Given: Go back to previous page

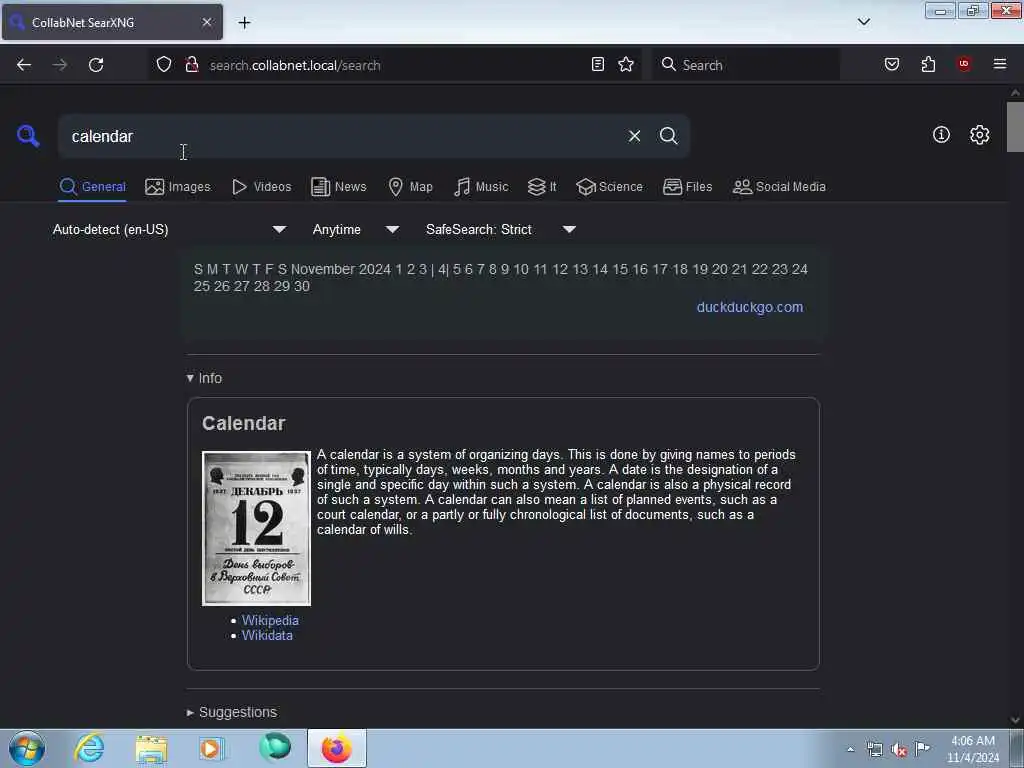Looking at the screenshot, I should click(x=24, y=65).
